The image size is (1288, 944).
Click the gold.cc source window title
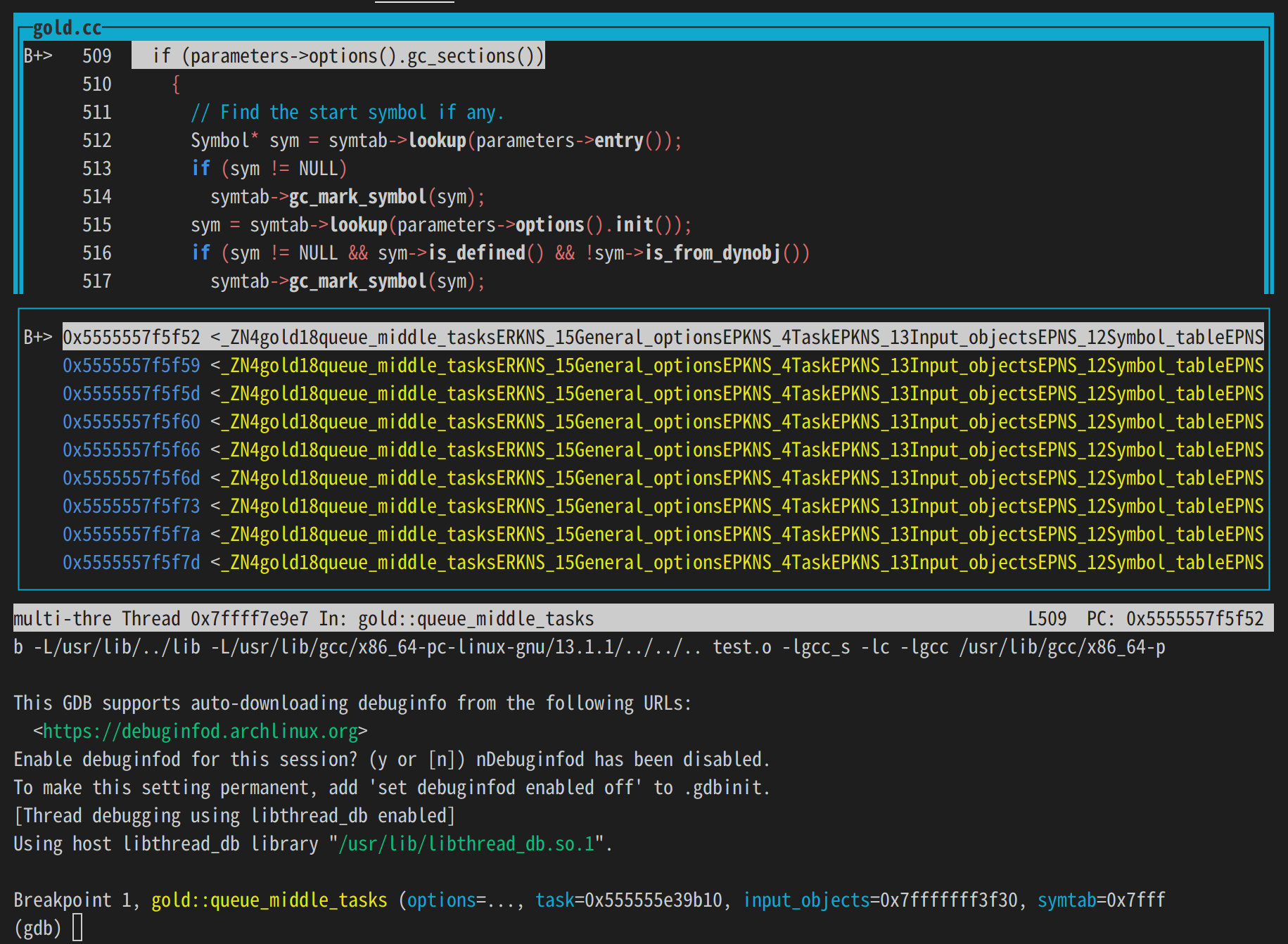67,27
